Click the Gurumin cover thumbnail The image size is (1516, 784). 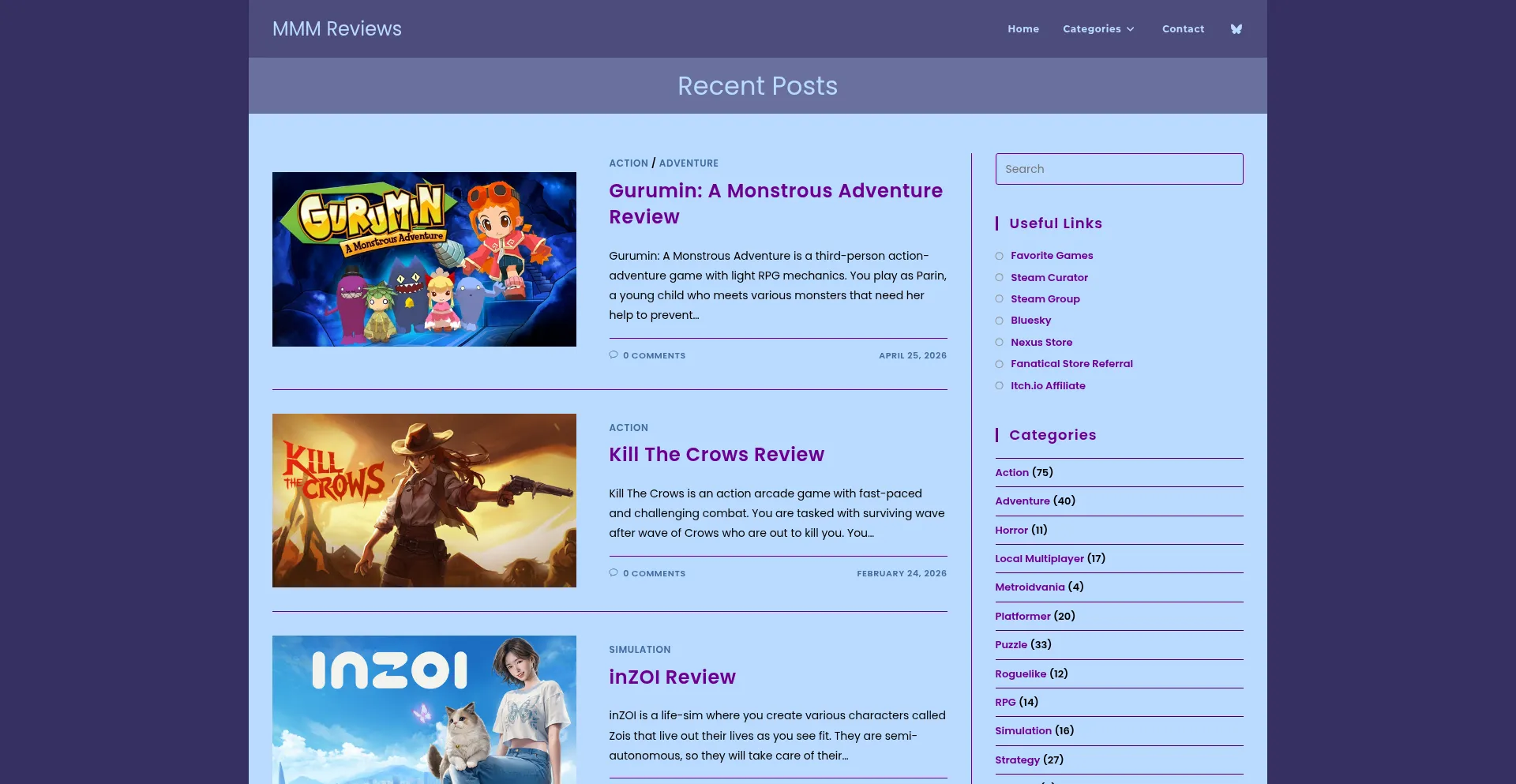click(424, 259)
